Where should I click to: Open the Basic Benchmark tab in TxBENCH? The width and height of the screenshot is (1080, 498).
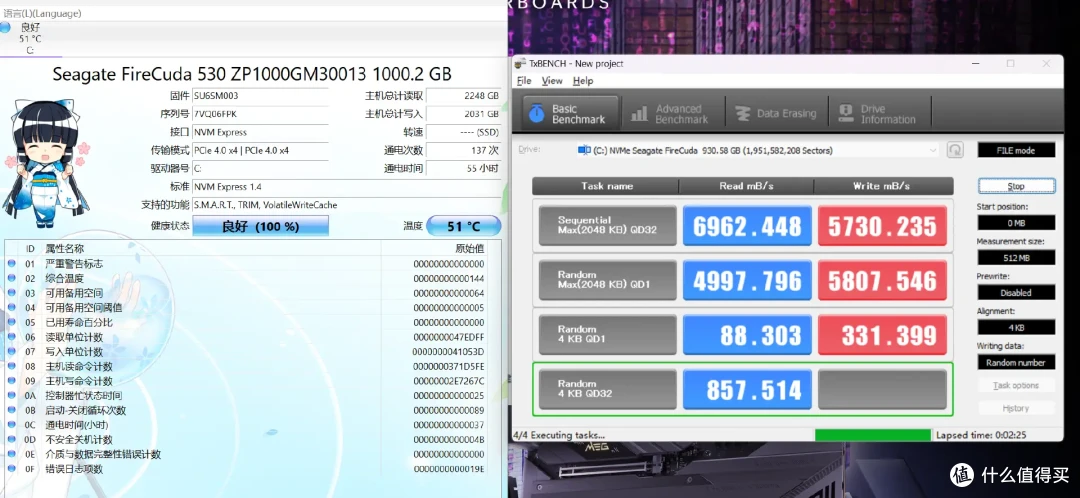[x=569, y=113]
